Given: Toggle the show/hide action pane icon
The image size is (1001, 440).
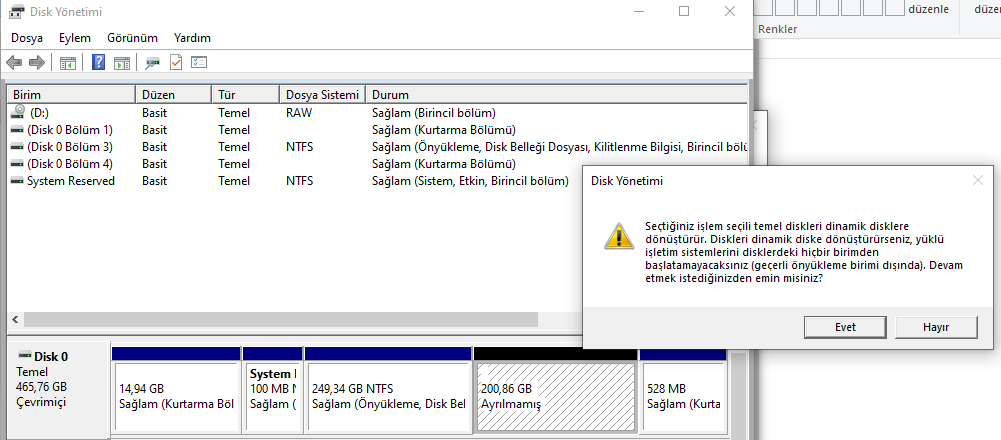Looking at the screenshot, I should click(122, 63).
